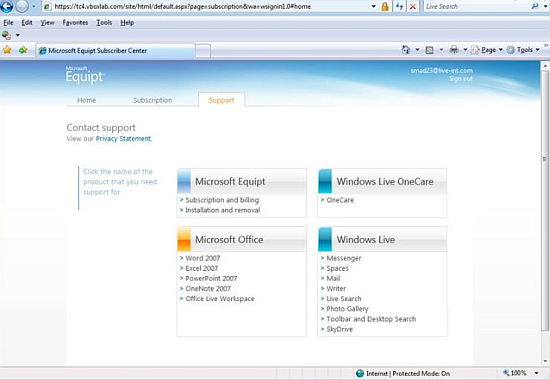Screen dimensions: 550x380
Task: Open Photo Gallery support link
Action: (x=347, y=309)
